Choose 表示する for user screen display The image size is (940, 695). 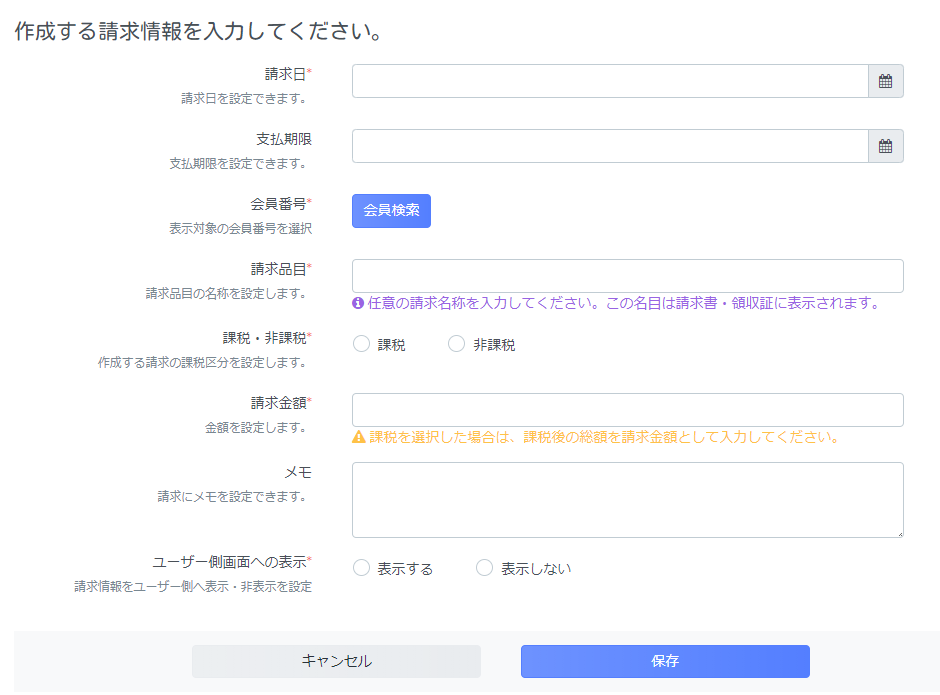point(361,568)
